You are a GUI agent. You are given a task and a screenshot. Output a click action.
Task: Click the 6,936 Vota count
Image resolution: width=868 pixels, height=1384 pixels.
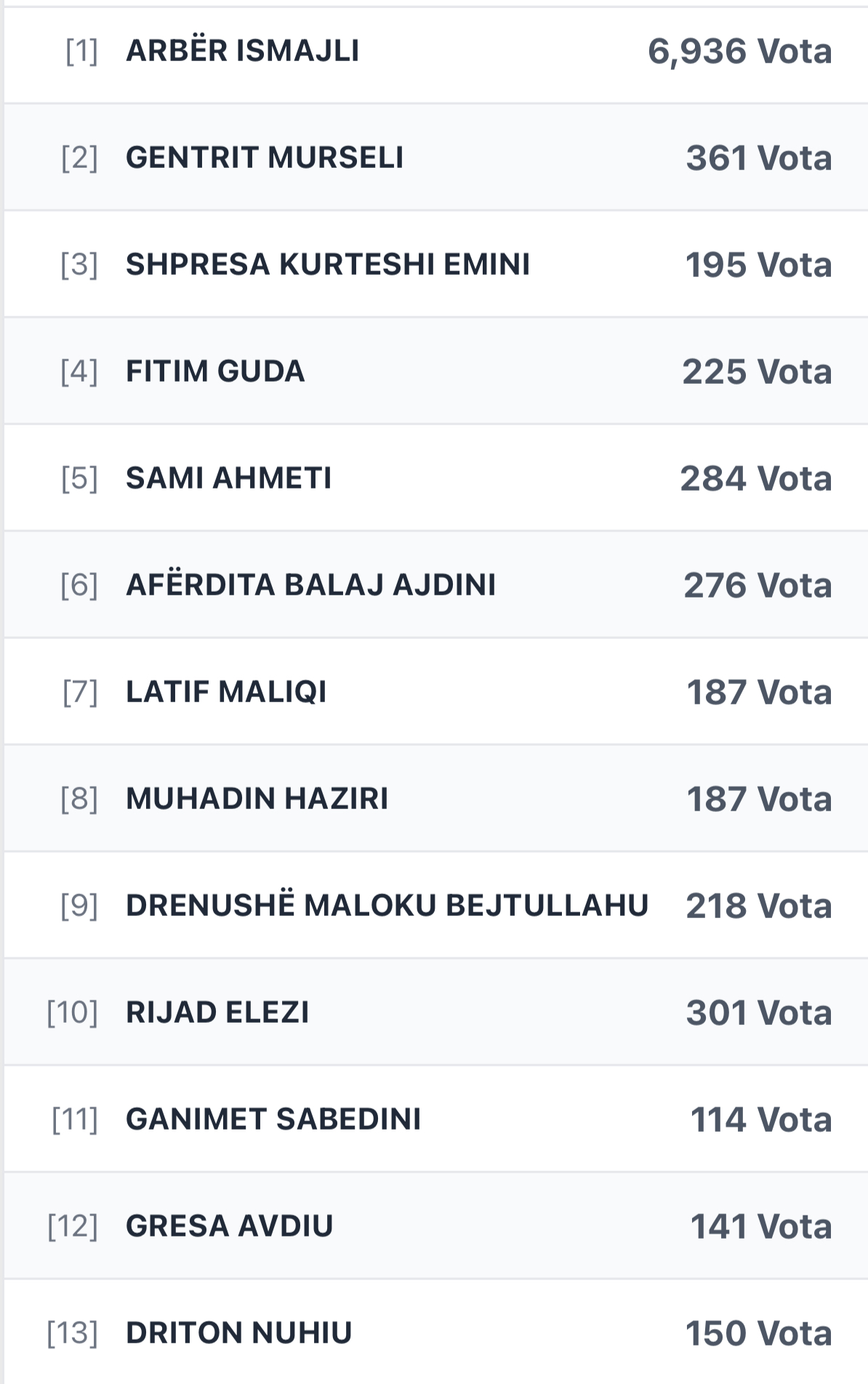[739, 52]
